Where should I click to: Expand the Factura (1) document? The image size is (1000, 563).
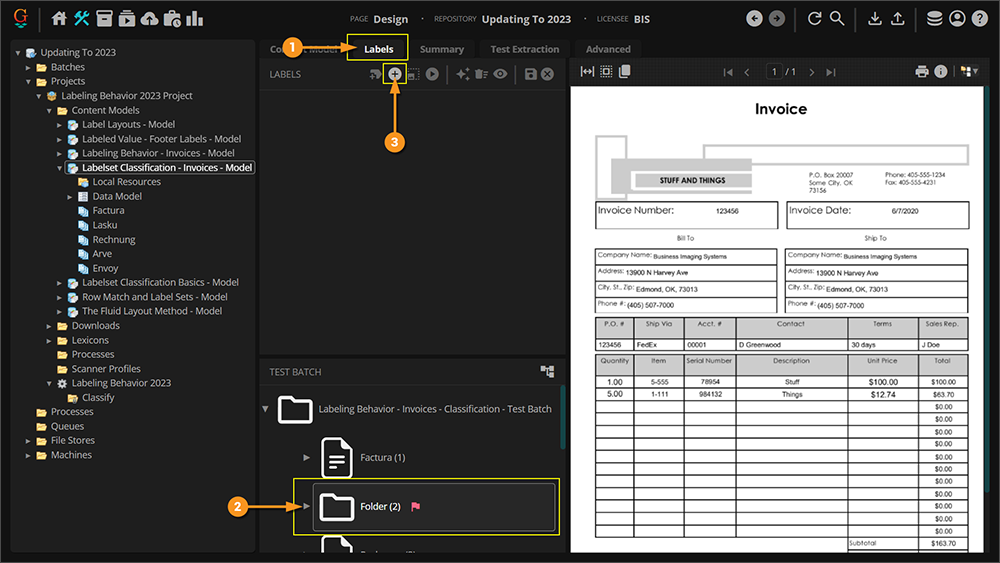(x=307, y=457)
